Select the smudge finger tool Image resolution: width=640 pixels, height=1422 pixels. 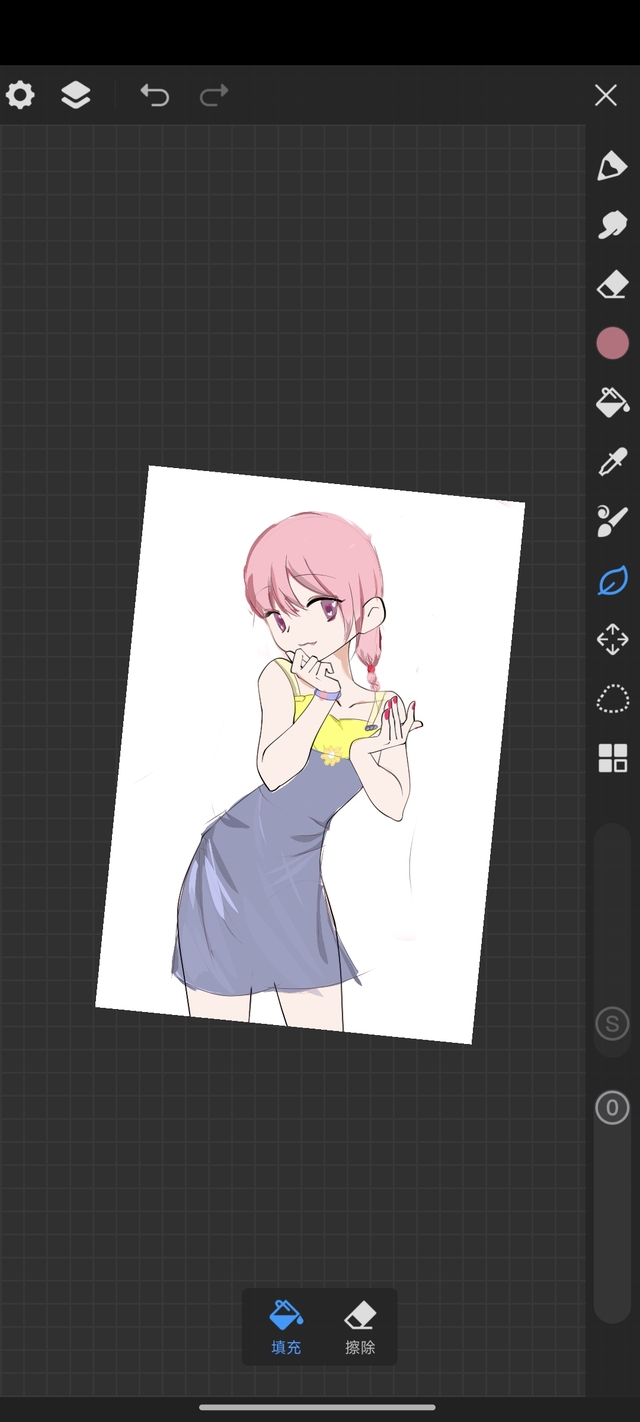[612, 225]
